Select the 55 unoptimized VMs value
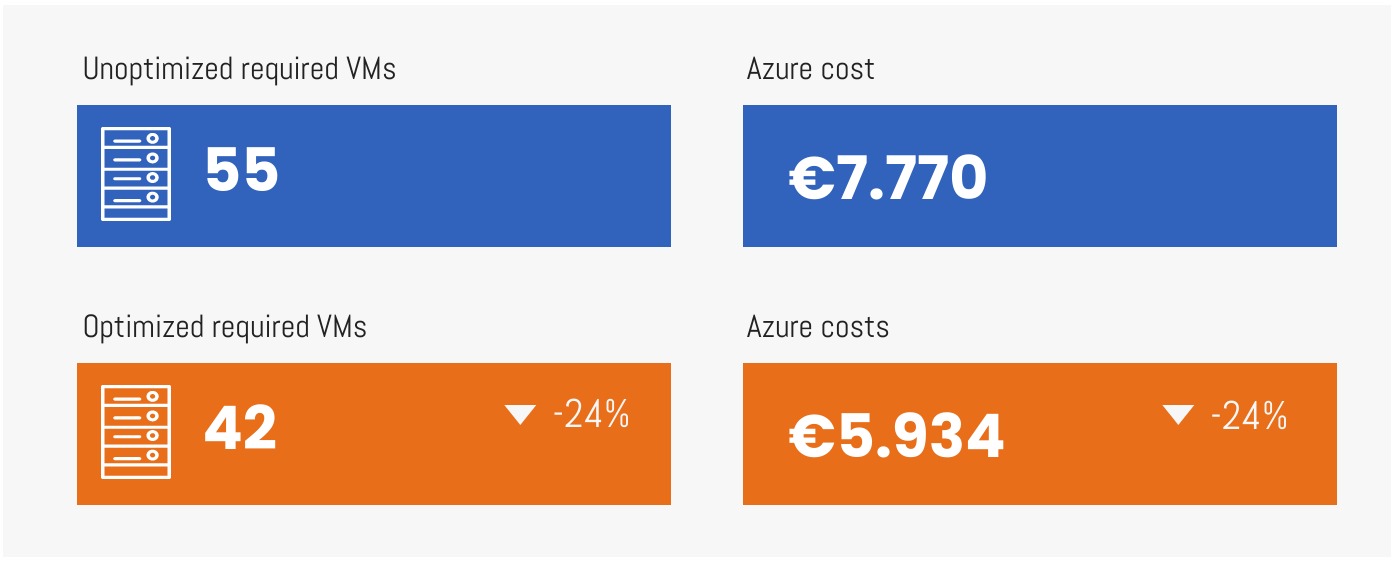The height and width of the screenshot is (561, 1397). (x=242, y=170)
